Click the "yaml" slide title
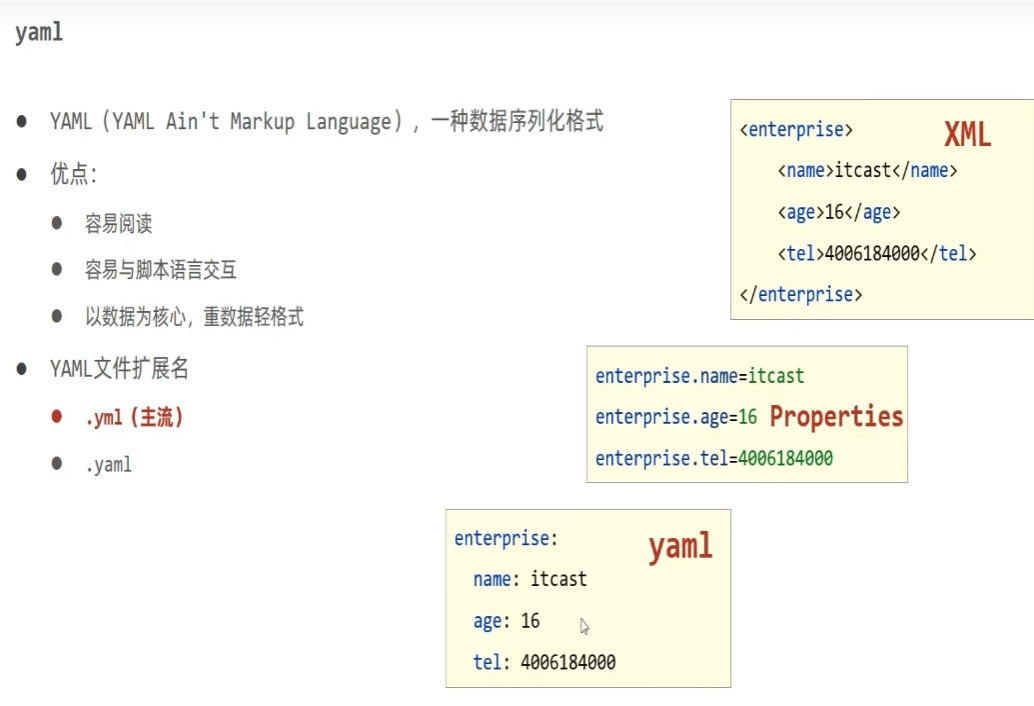This screenshot has height=706, width=1034. (39, 32)
